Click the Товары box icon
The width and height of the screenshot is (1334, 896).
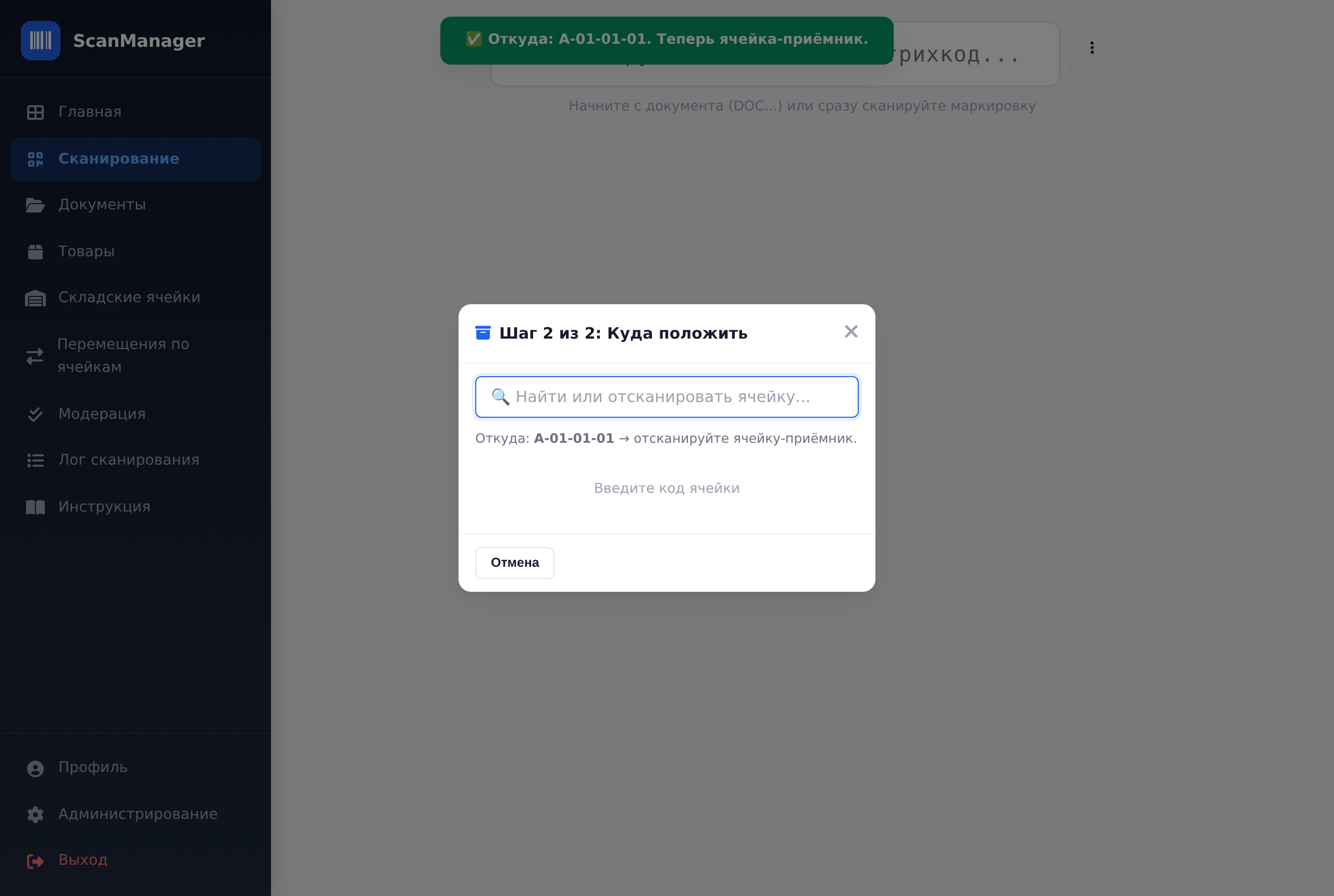click(35, 252)
